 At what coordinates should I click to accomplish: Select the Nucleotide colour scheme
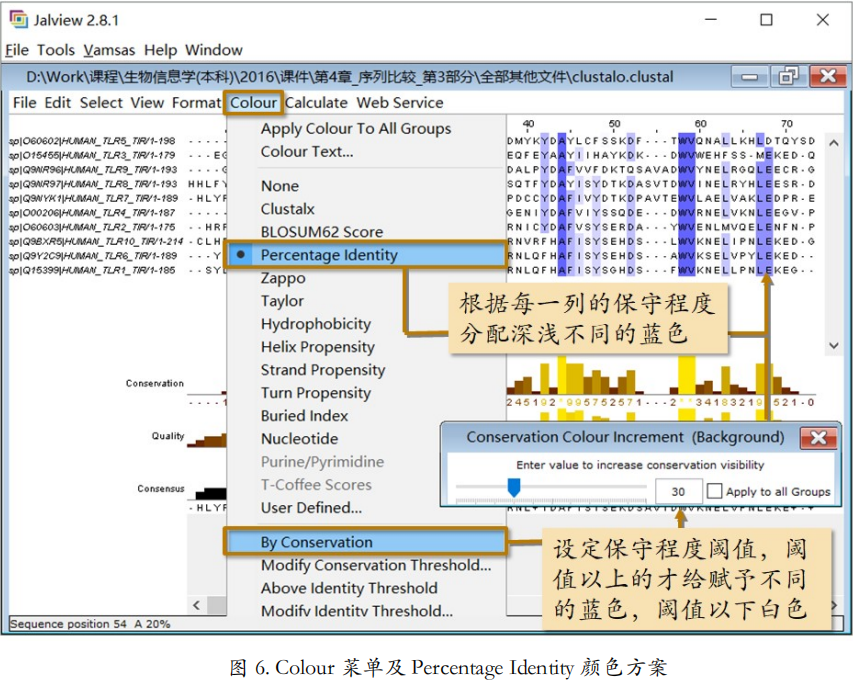[x=299, y=439]
